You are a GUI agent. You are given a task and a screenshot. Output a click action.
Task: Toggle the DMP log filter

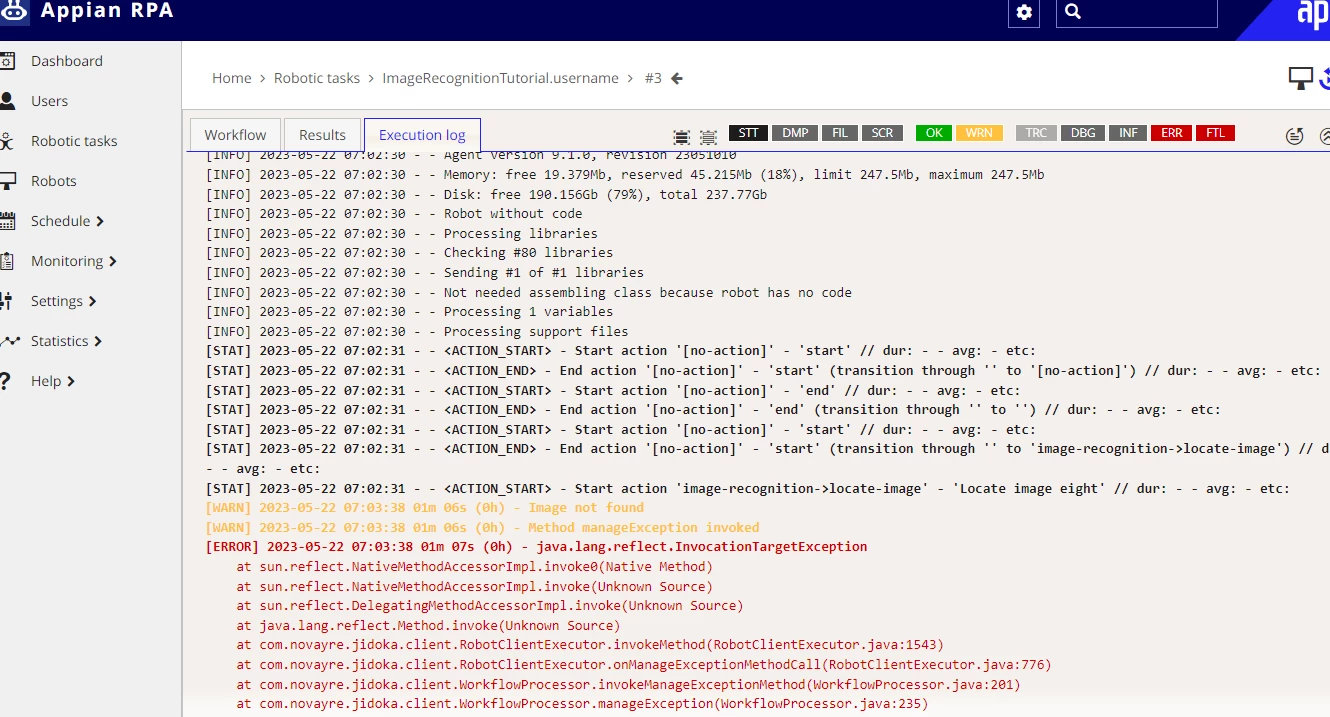(795, 133)
